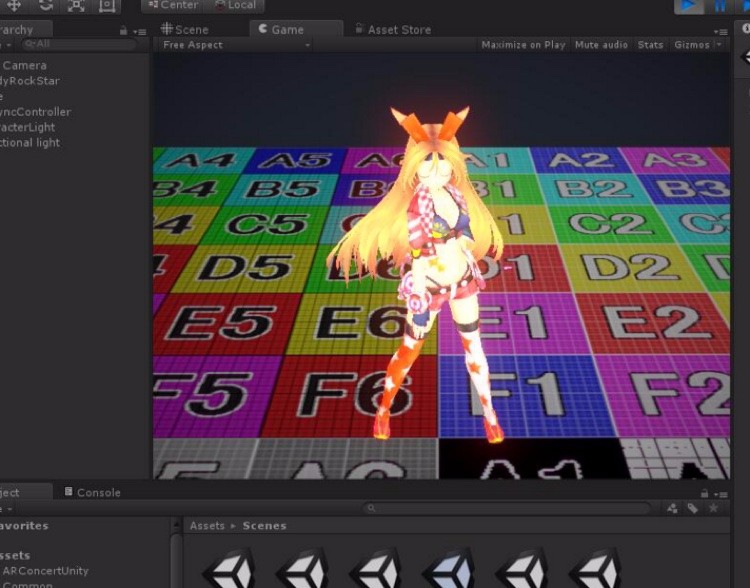This screenshot has width=750, height=588.
Task: Open the Project panel options menu
Action: [721, 494]
